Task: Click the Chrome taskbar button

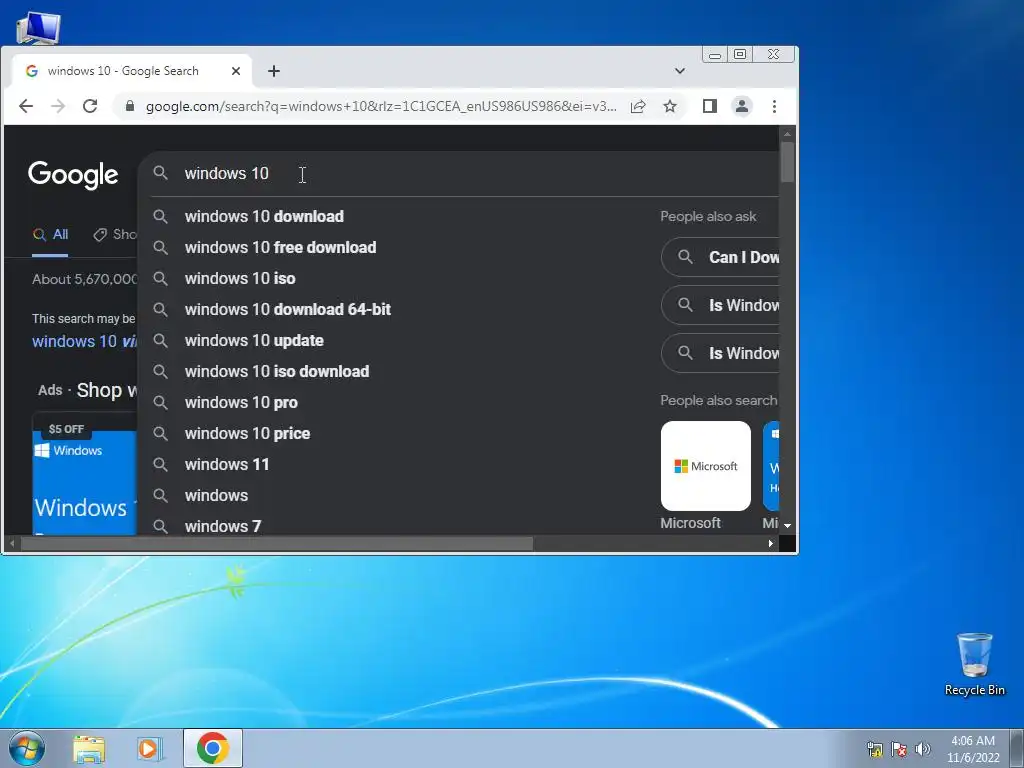Action: point(213,748)
